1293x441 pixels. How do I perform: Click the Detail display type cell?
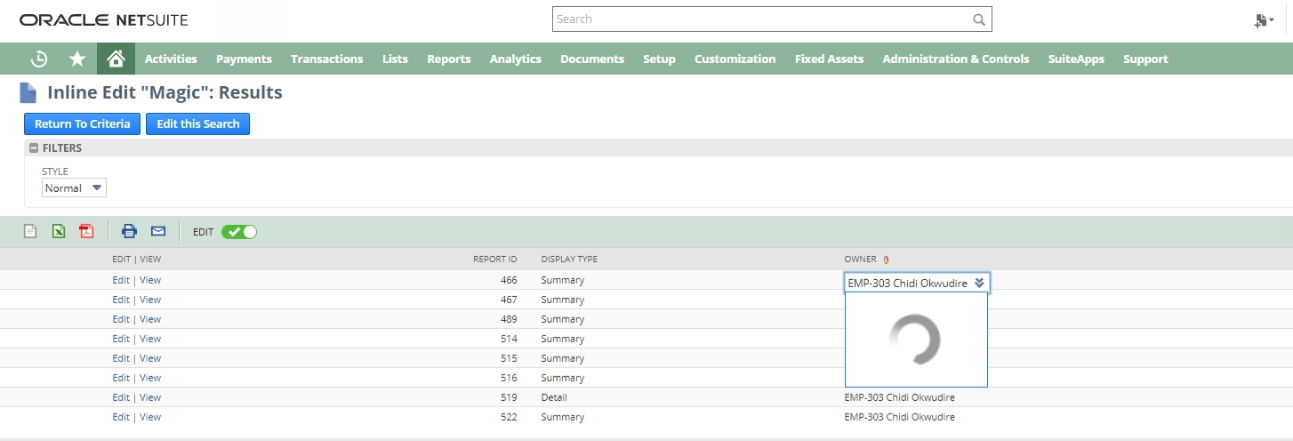click(554, 397)
